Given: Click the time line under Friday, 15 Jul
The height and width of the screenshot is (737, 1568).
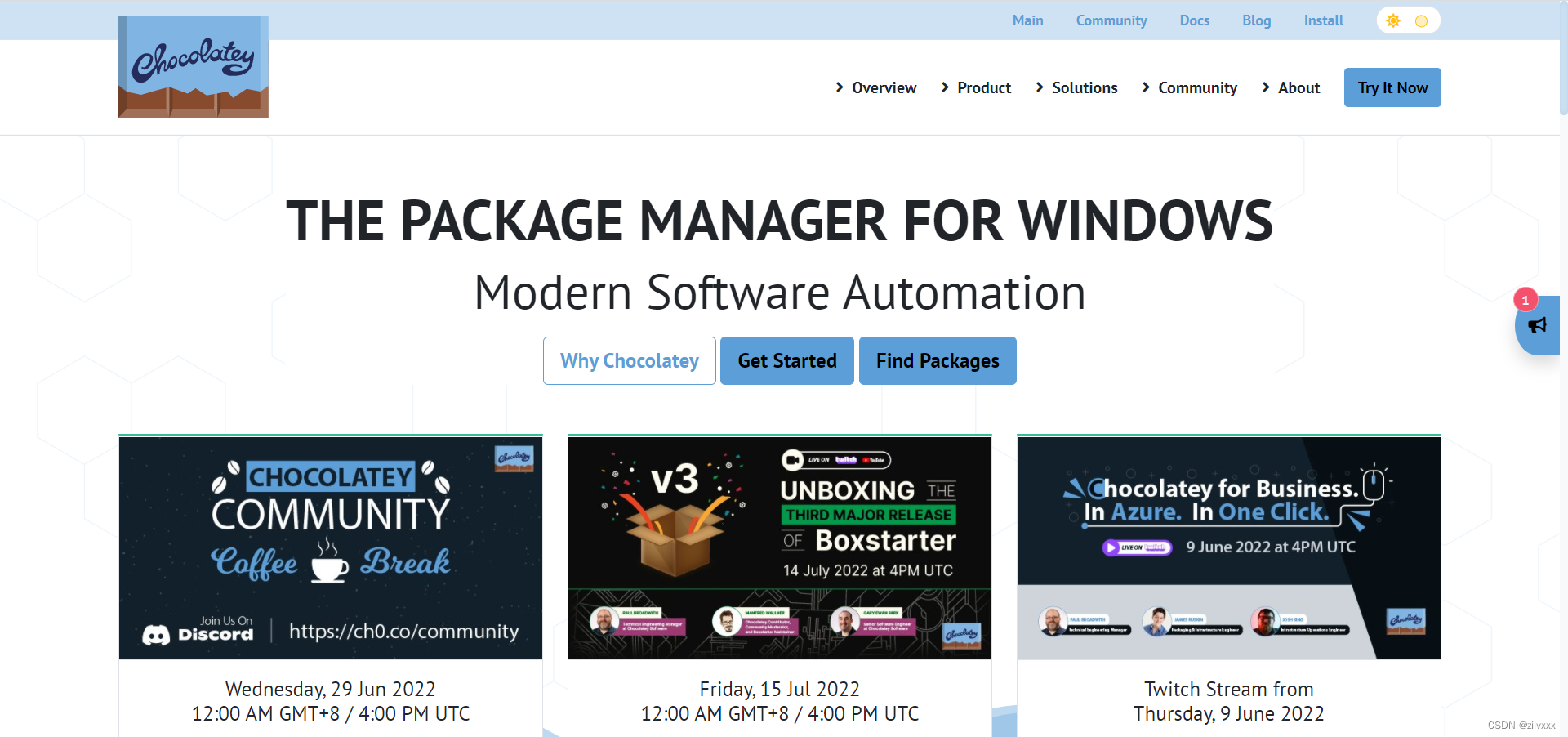Looking at the screenshot, I should pos(780,713).
